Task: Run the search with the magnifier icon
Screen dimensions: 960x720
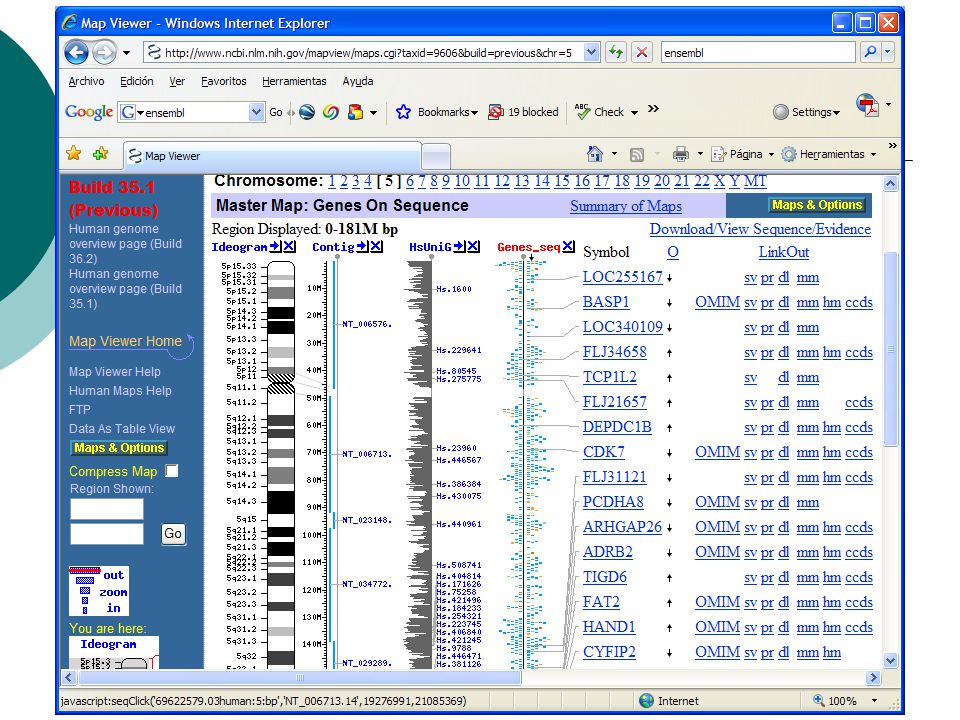Action: click(870, 53)
